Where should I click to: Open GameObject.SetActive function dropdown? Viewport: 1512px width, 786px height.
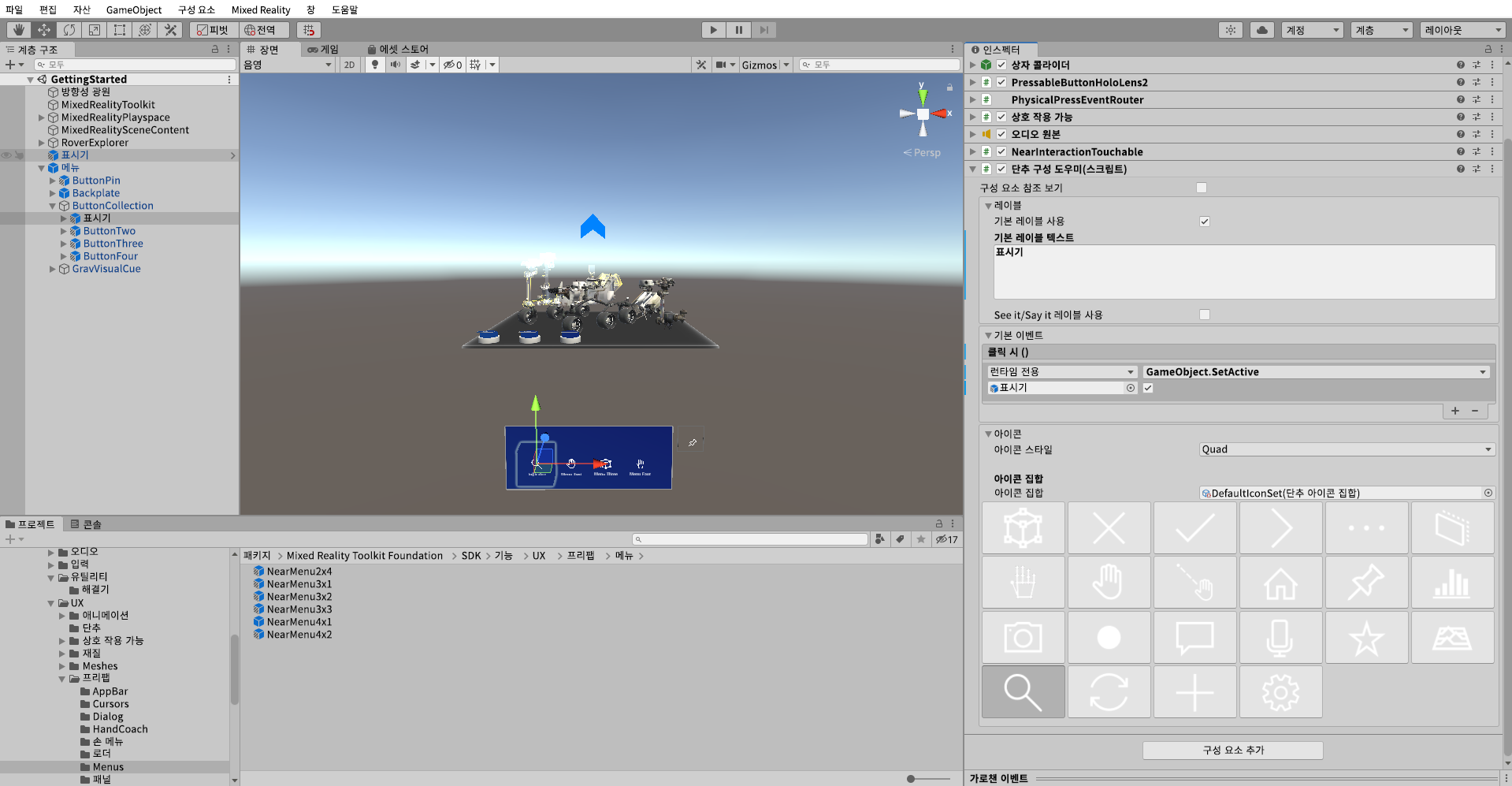click(1316, 371)
